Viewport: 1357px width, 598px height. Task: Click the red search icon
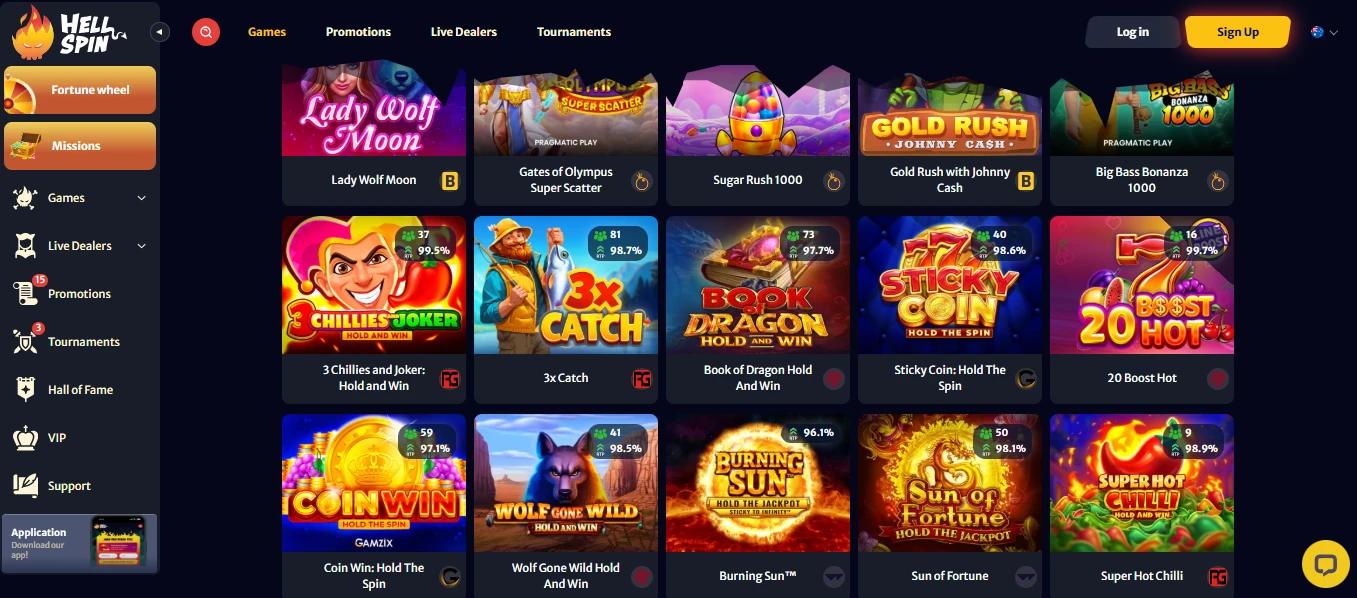206,32
